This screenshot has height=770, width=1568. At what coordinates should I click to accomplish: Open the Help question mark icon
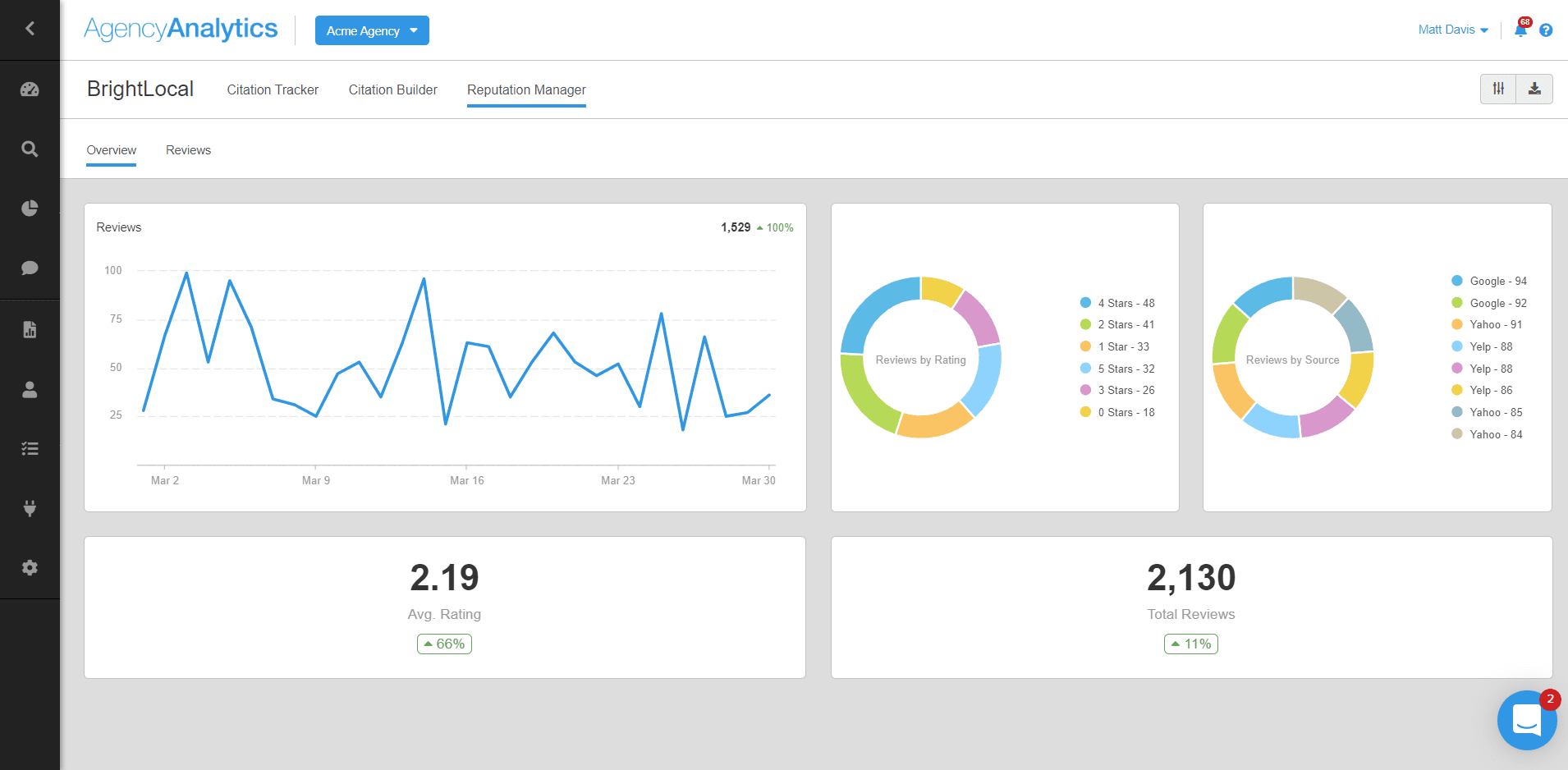click(x=1547, y=30)
